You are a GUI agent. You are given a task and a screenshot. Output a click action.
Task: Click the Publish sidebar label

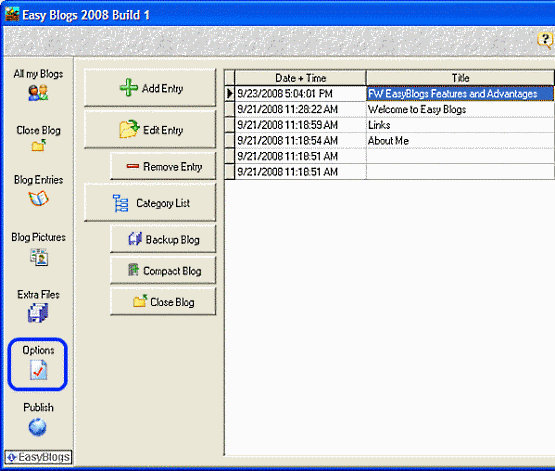coord(38,407)
